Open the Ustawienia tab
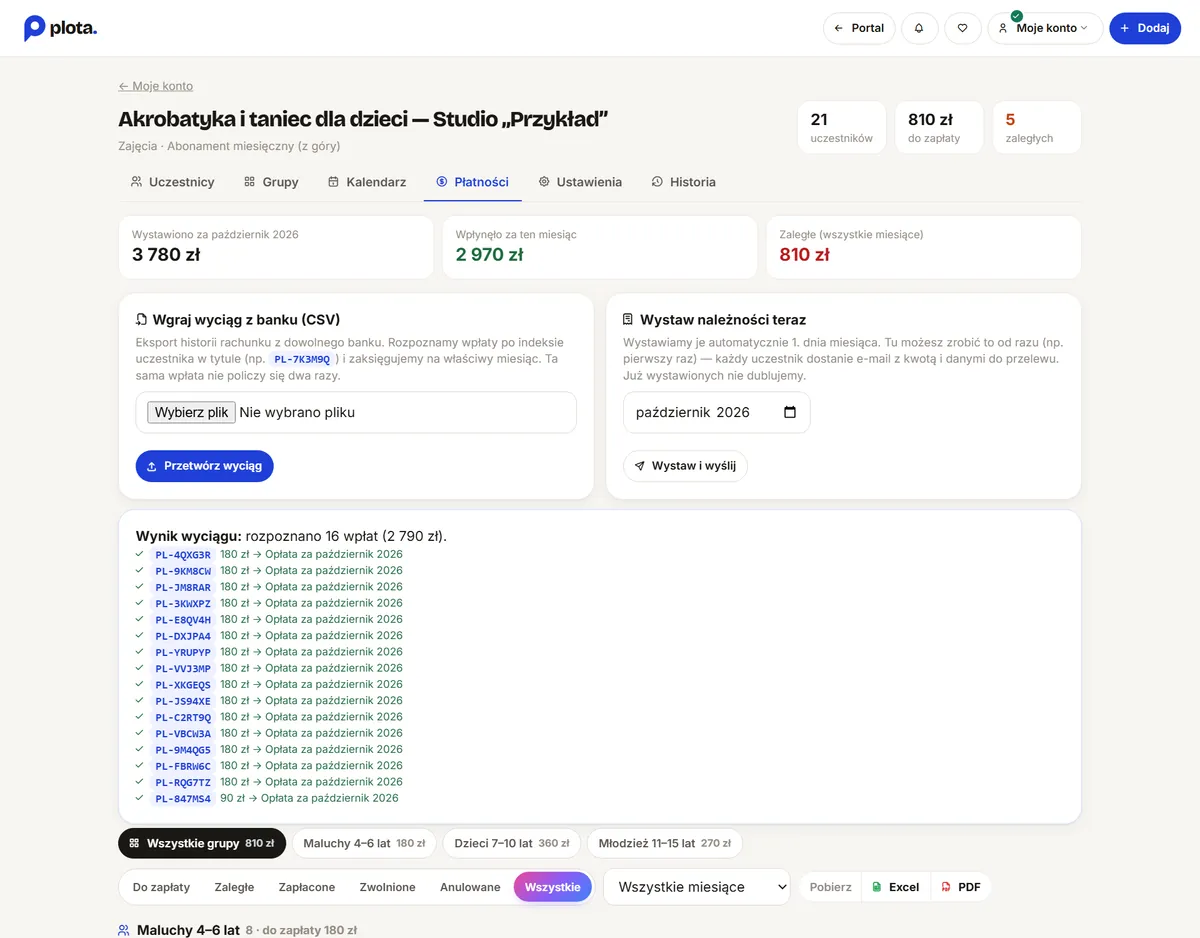Viewport: 1200px width, 938px height. coord(580,182)
